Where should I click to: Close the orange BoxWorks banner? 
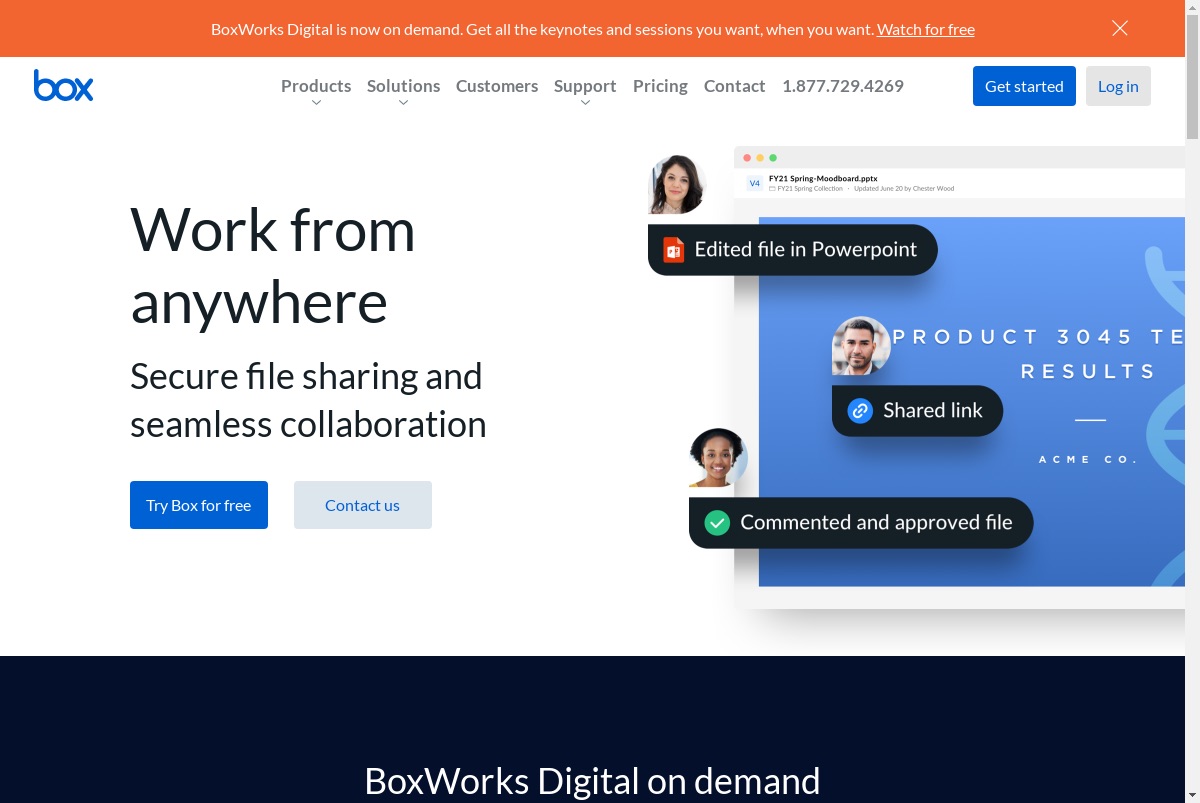pos(1120,28)
